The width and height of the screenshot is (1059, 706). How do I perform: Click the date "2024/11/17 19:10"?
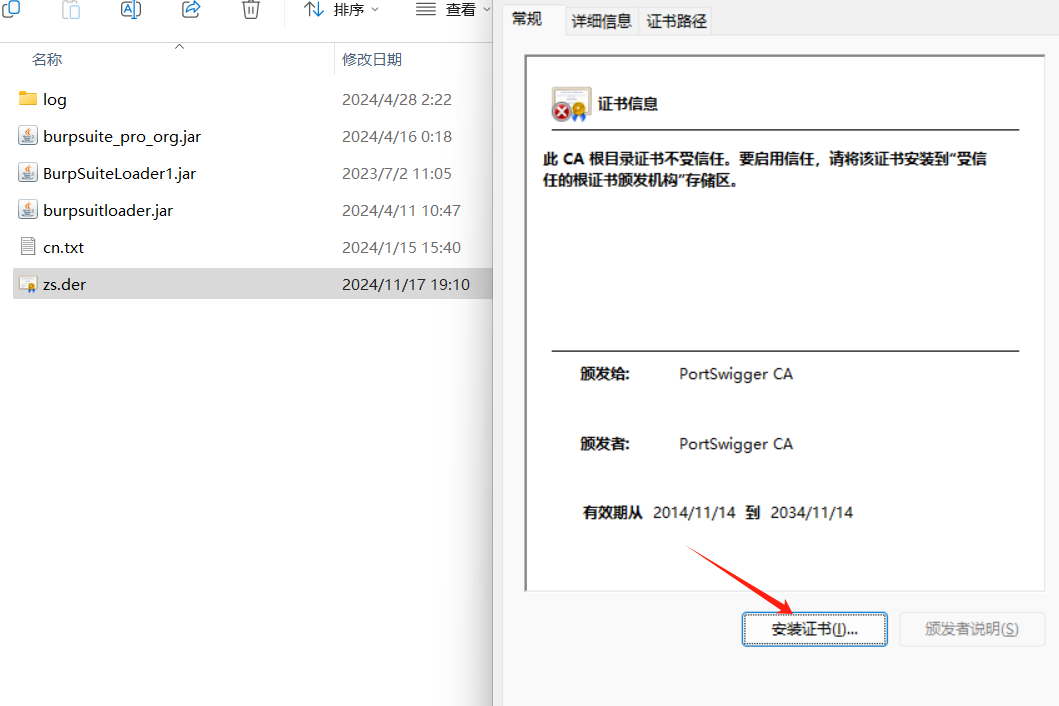pos(406,284)
